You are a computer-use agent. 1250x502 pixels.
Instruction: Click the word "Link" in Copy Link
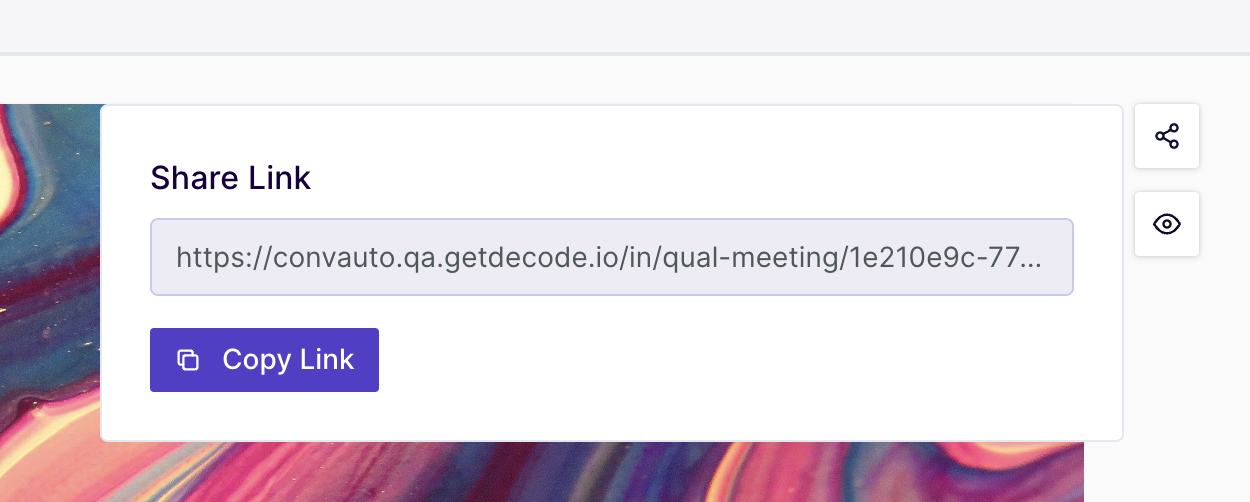click(x=326, y=360)
